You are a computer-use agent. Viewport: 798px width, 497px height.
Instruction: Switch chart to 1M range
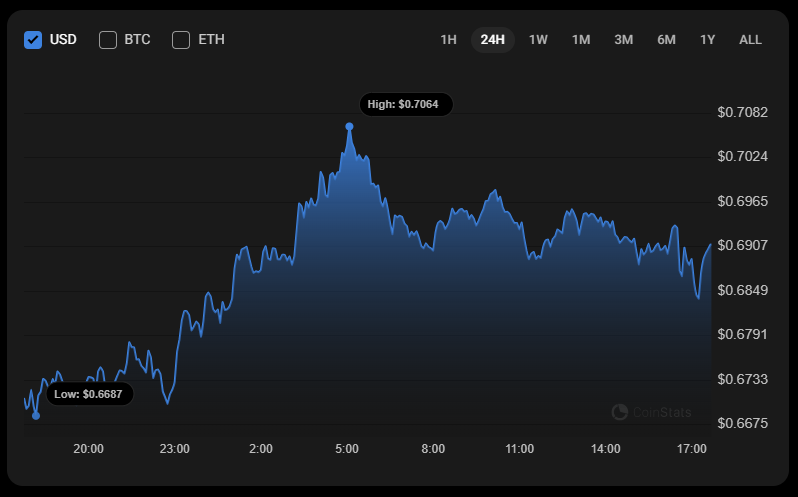pos(581,40)
